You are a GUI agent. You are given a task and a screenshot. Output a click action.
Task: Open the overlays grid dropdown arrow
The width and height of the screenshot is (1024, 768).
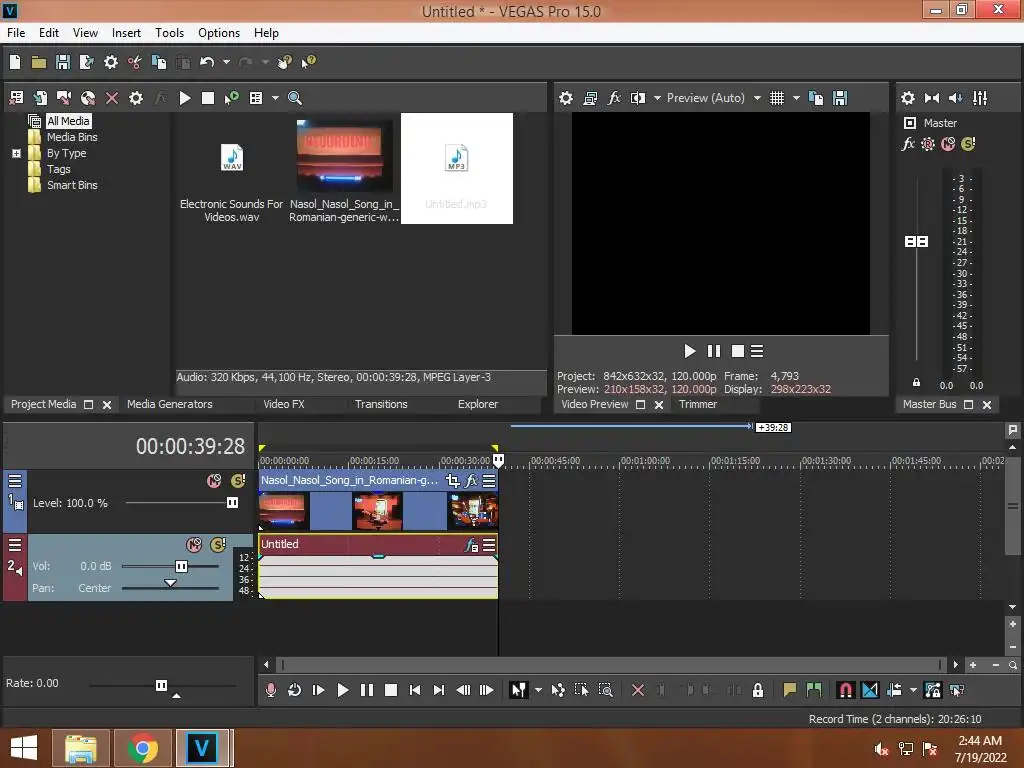tap(796, 98)
